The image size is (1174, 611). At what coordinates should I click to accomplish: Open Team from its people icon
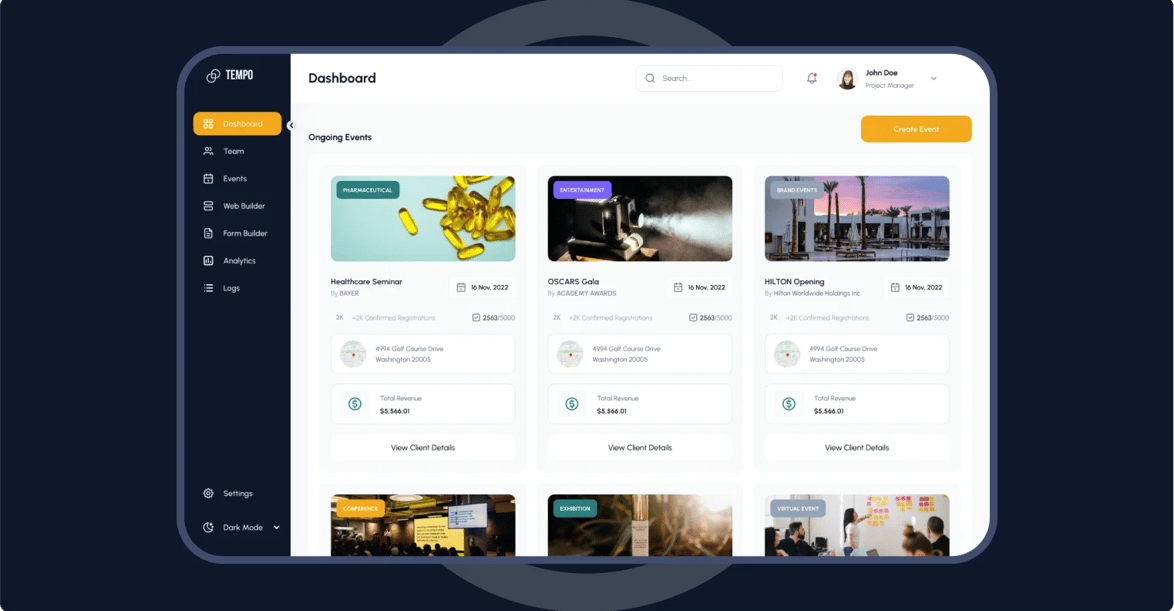tap(208, 151)
